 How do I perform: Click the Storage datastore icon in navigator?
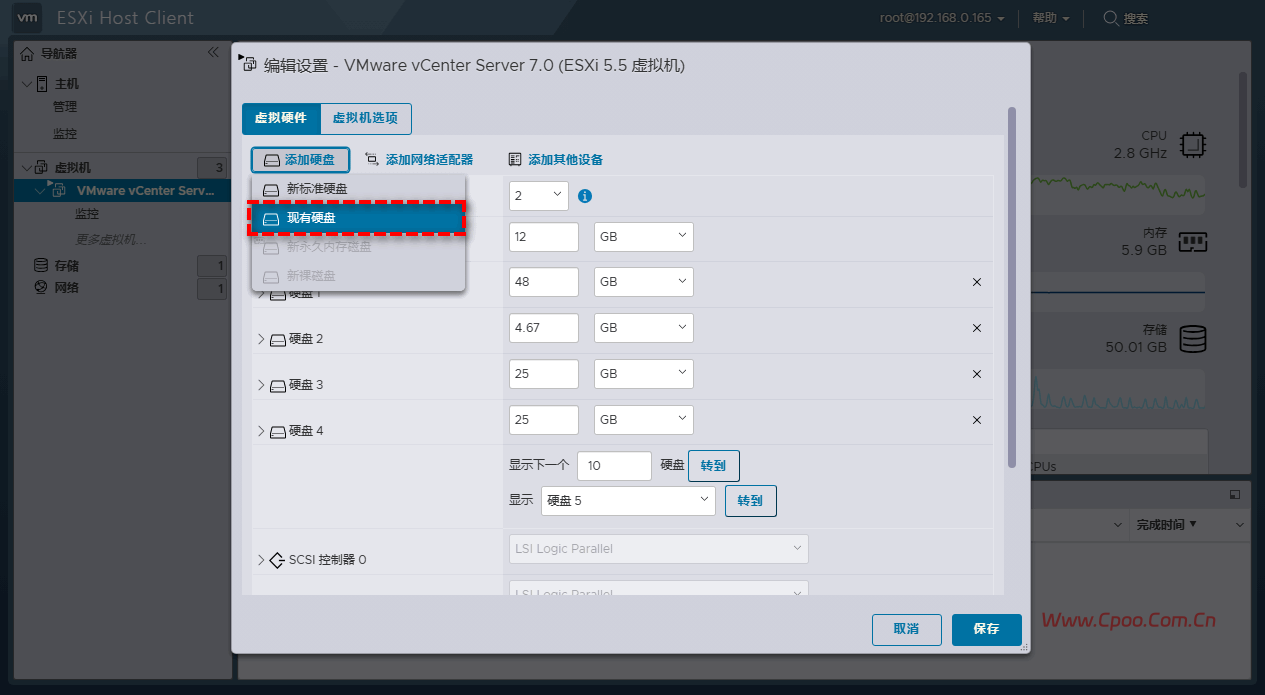point(41,265)
